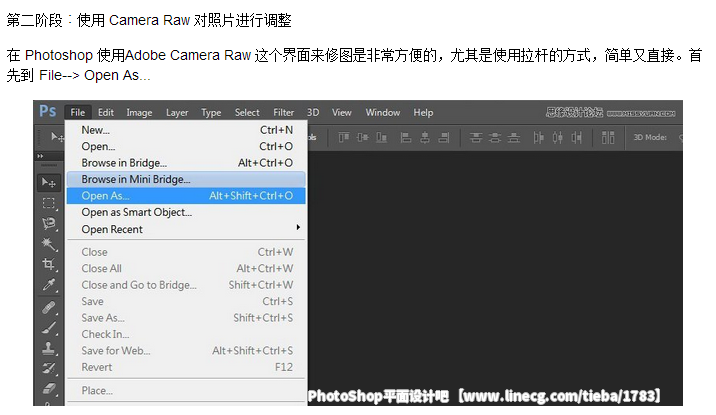Select the Magic Wand tool
Image resolution: width=716 pixels, height=415 pixels.
coord(48,244)
